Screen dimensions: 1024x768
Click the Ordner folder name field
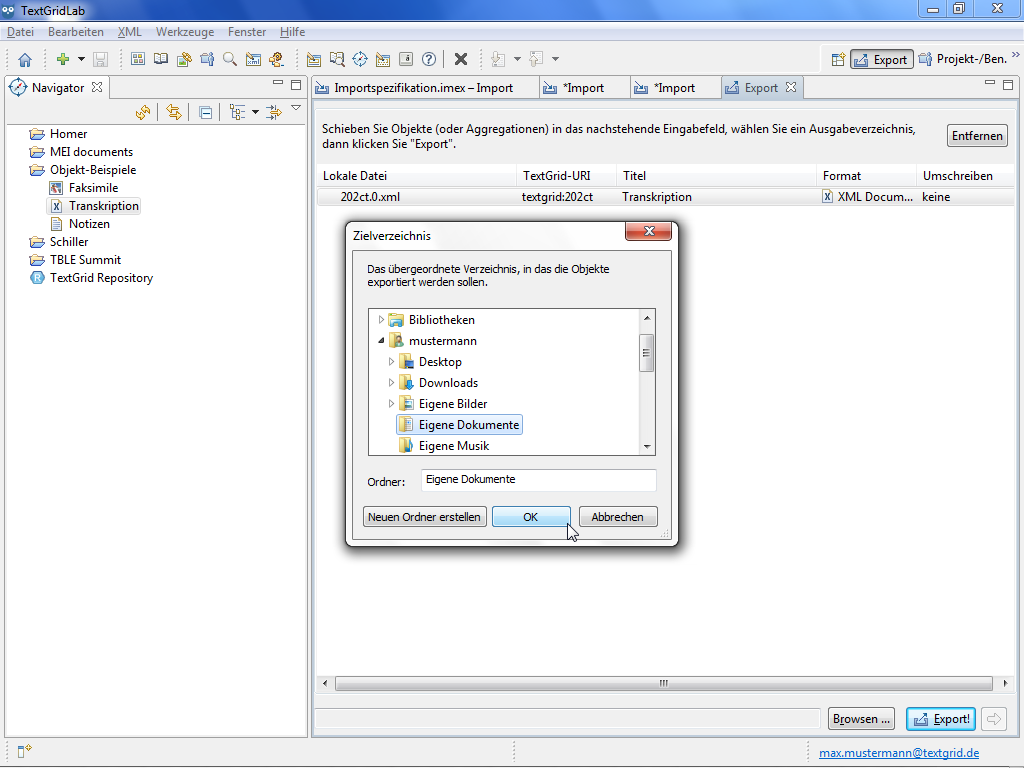[x=538, y=480]
